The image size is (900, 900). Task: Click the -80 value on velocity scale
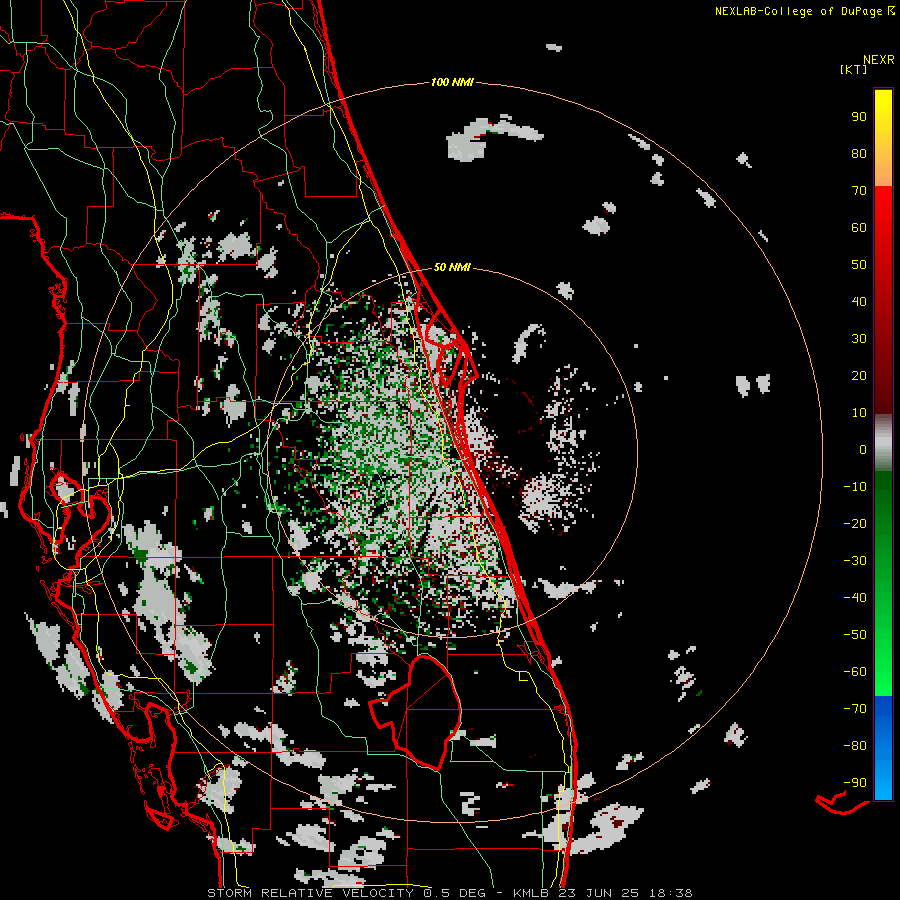click(855, 746)
